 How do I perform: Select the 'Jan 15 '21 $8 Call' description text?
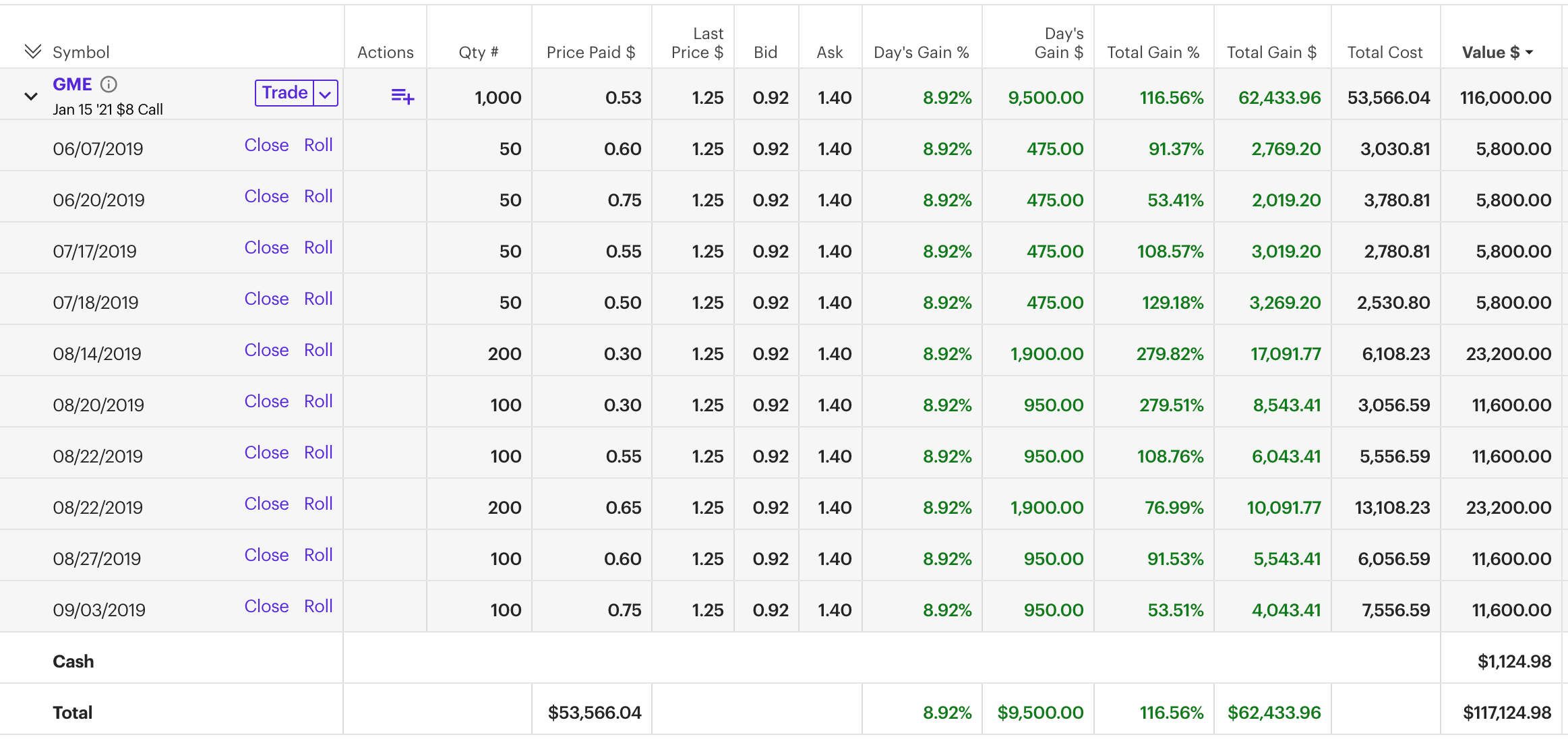[x=108, y=109]
